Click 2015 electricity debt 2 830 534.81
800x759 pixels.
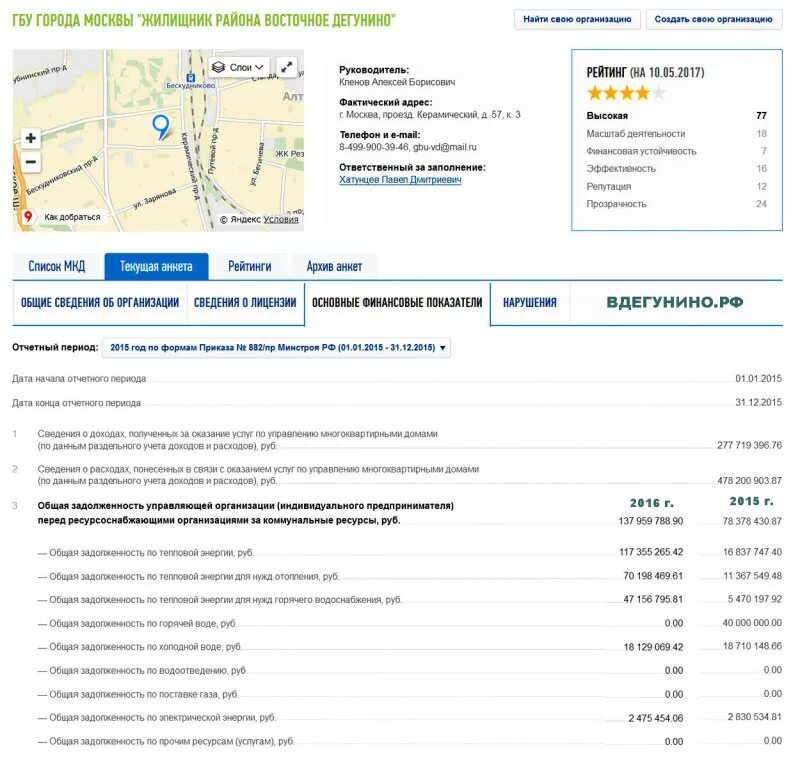click(x=754, y=717)
